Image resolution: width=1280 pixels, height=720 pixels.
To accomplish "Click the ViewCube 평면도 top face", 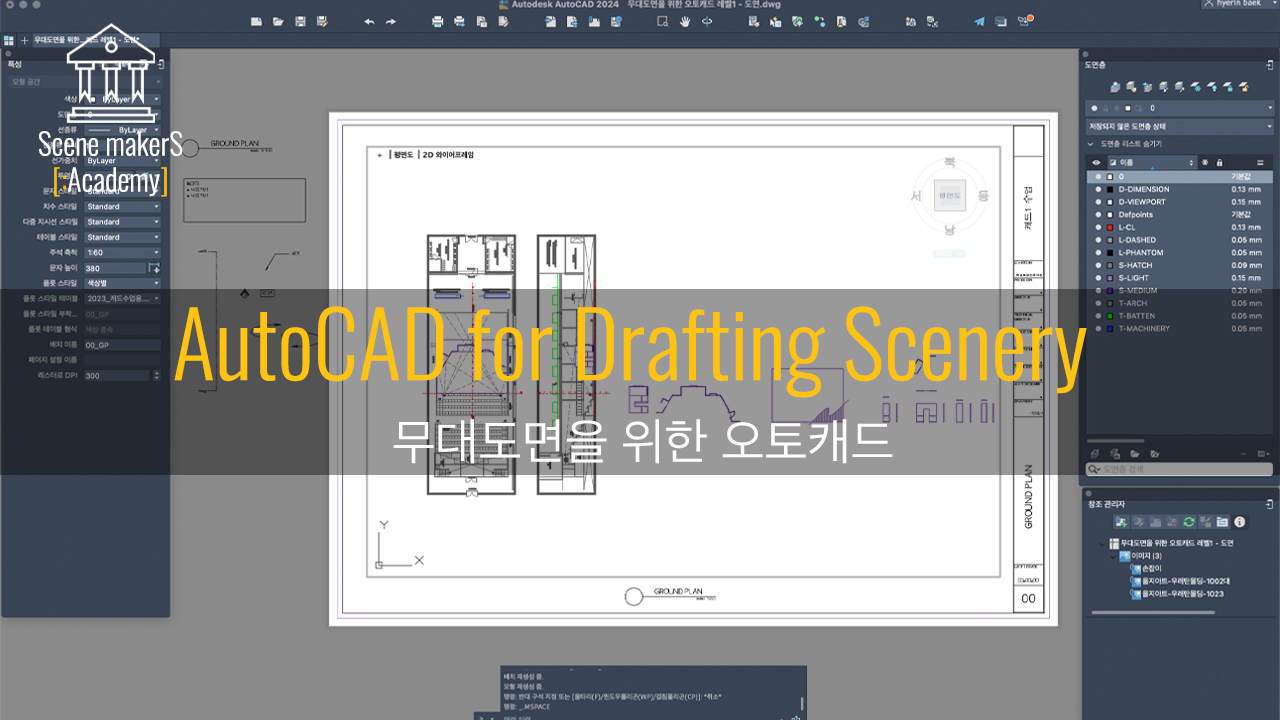I will coord(950,196).
